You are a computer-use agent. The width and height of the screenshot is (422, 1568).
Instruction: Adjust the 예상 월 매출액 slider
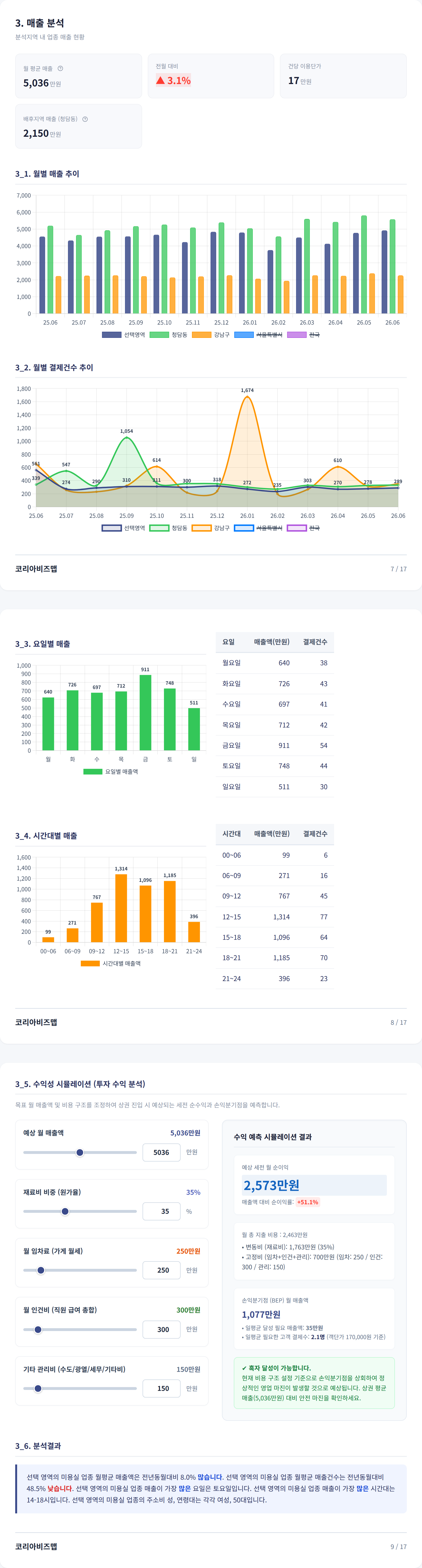click(80, 1152)
